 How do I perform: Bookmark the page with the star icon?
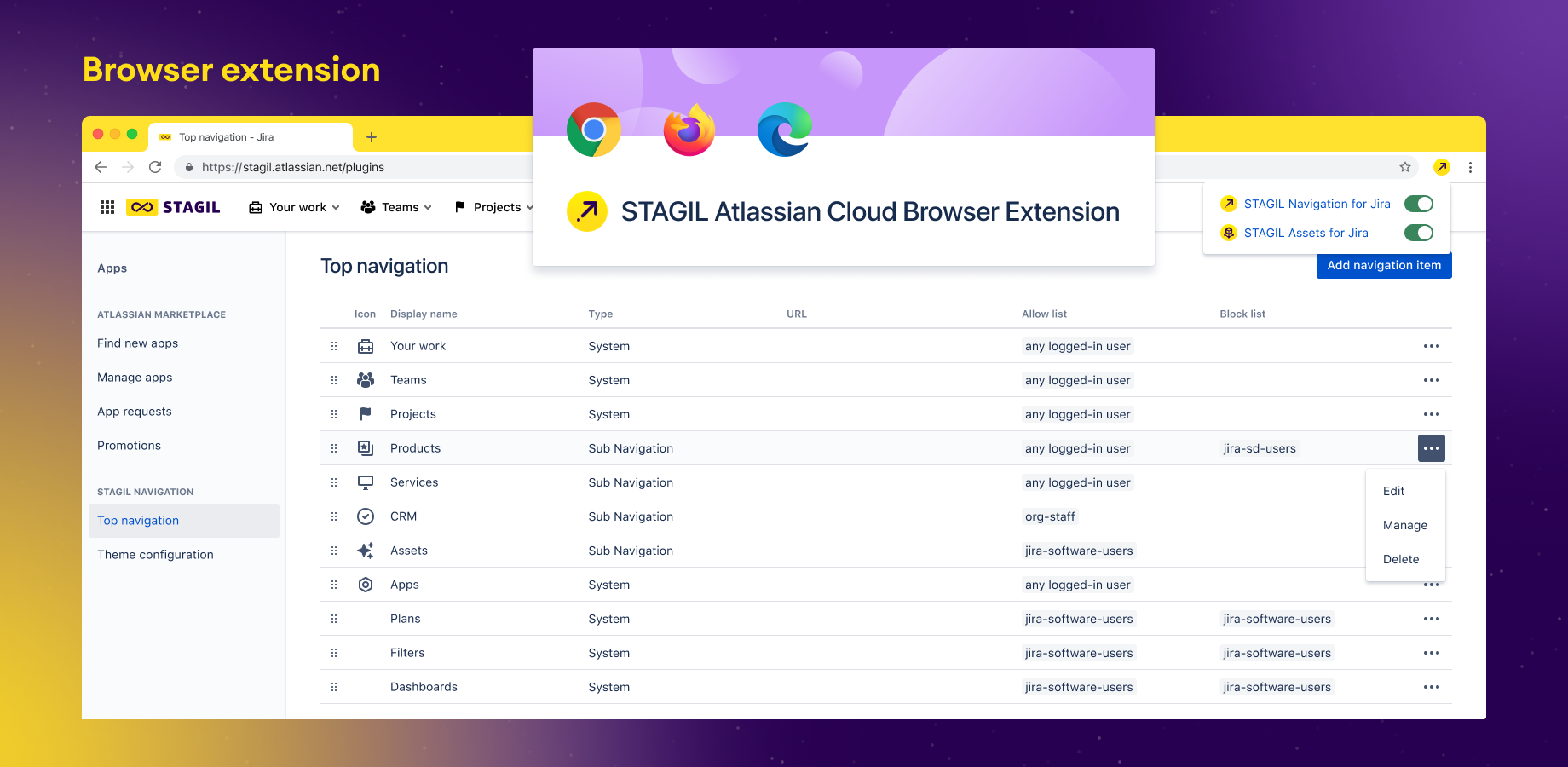click(1405, 167)
